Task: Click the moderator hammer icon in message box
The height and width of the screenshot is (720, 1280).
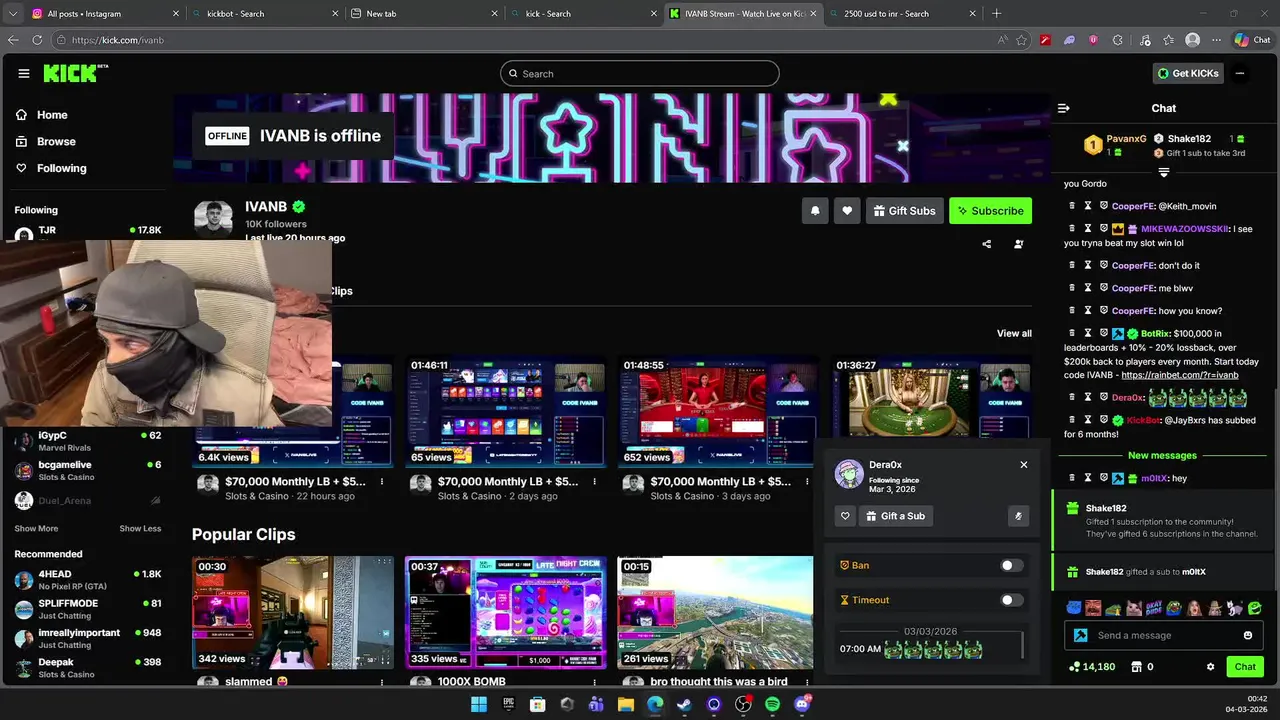Action: [1081, 635]
